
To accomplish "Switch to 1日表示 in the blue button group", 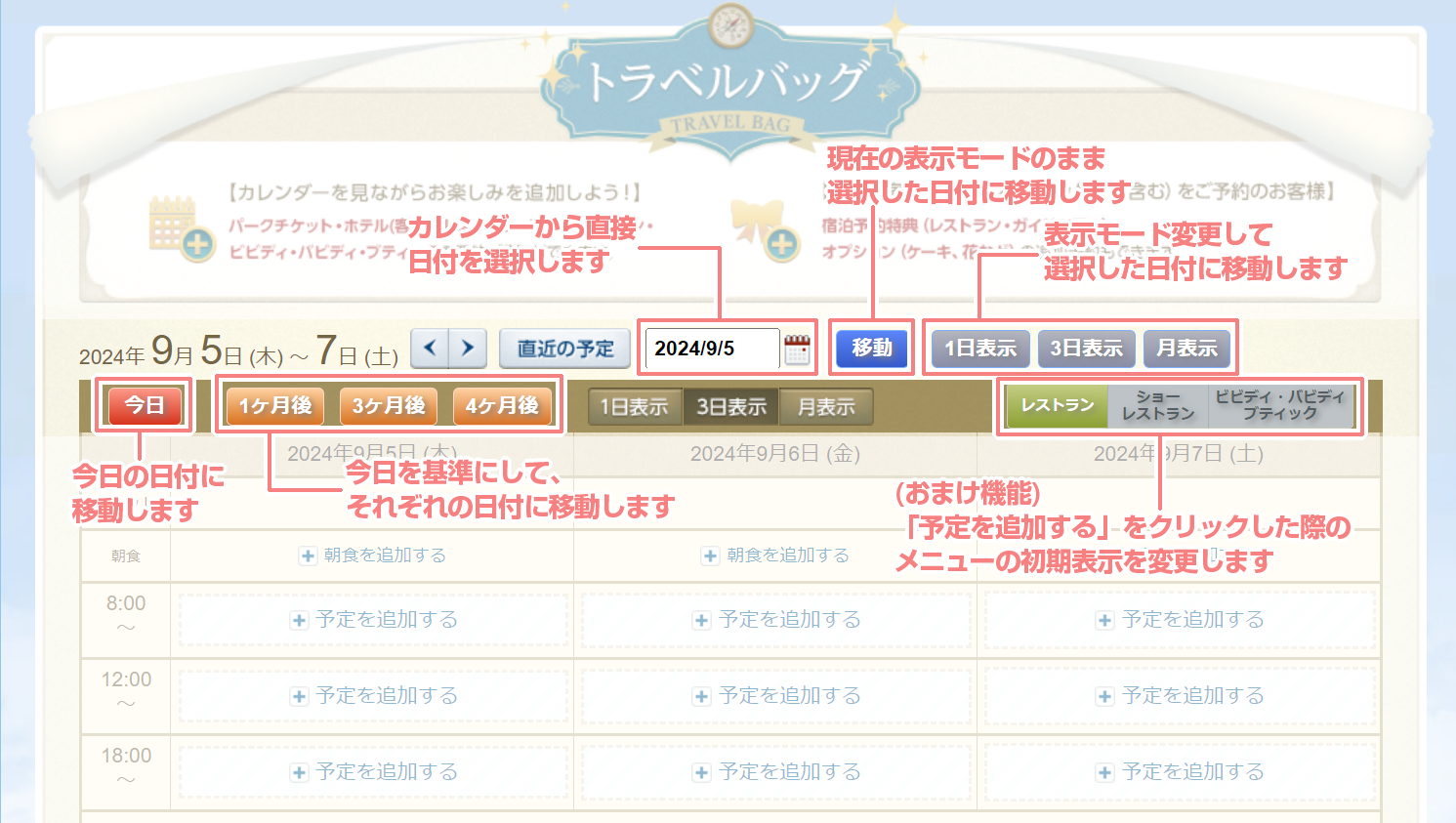I will (980, 349).
